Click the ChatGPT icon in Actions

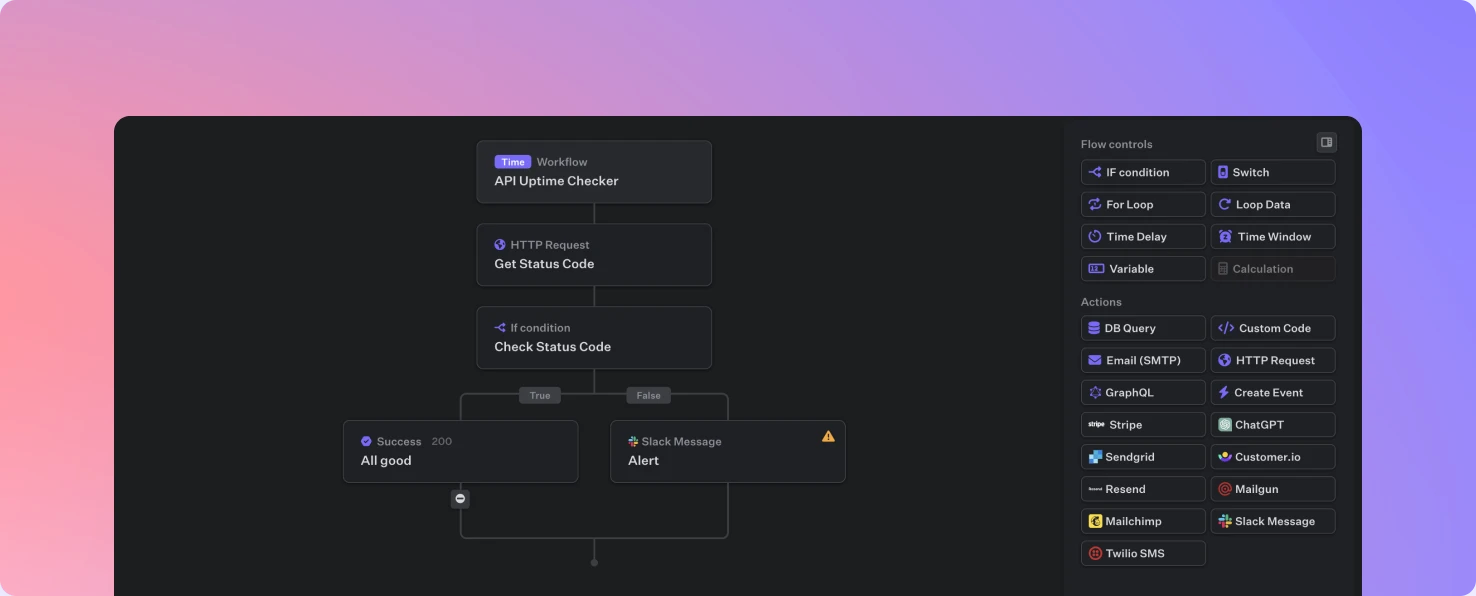pos(1224,424)
